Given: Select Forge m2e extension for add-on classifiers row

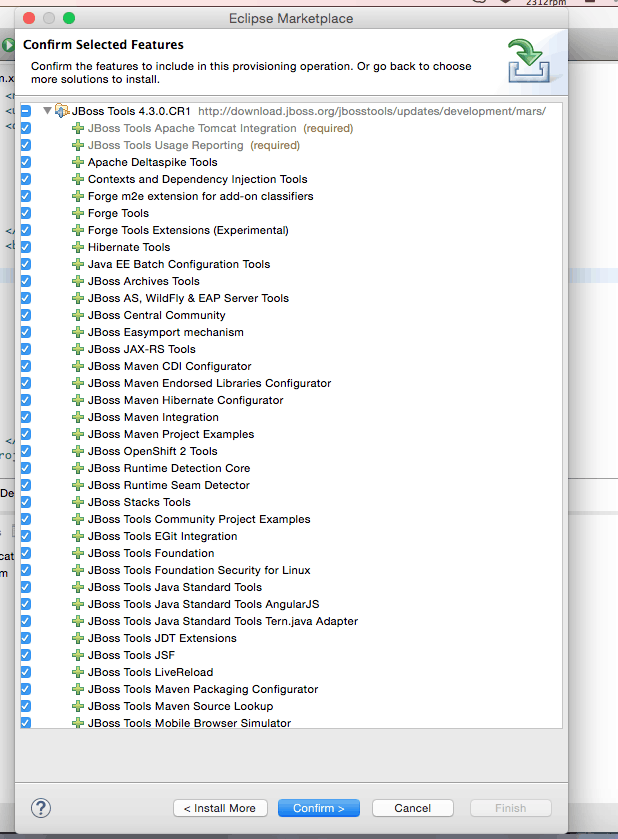Looking at the screenshot, I should (291, 196).
